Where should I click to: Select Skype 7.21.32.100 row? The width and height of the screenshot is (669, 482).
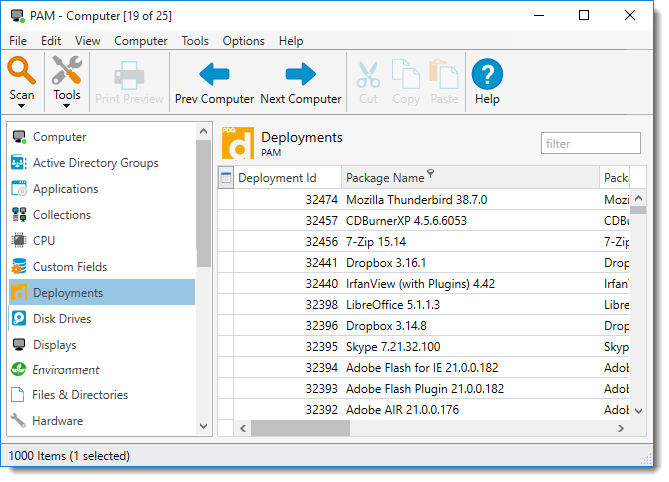[x=424, y=346]
